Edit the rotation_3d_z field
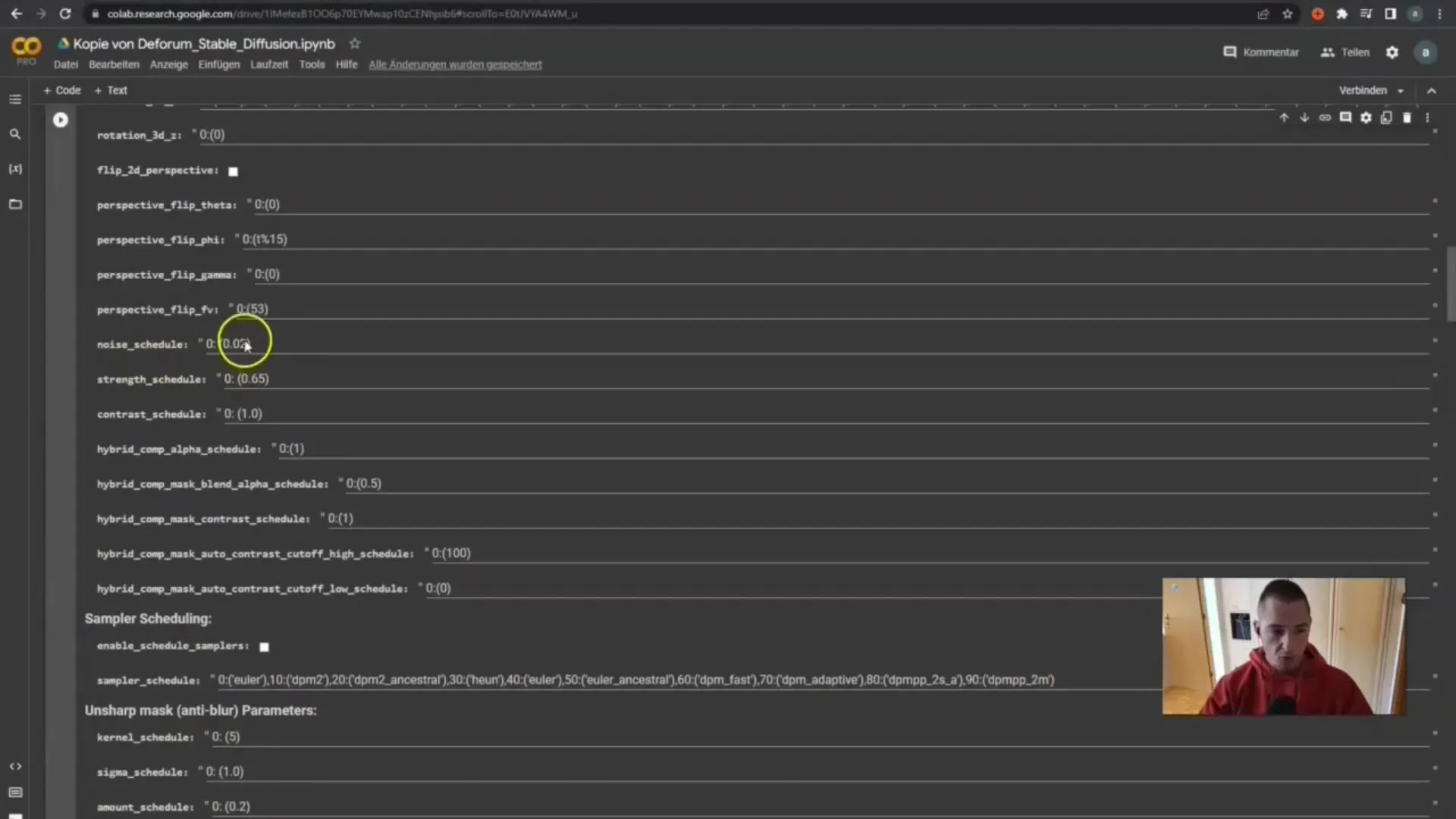The image size is (1456, 819). click(x=813, y=135)
